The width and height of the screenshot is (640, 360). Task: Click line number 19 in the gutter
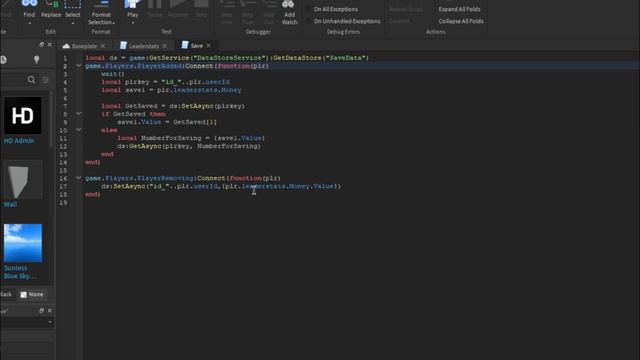click(63, 202)
